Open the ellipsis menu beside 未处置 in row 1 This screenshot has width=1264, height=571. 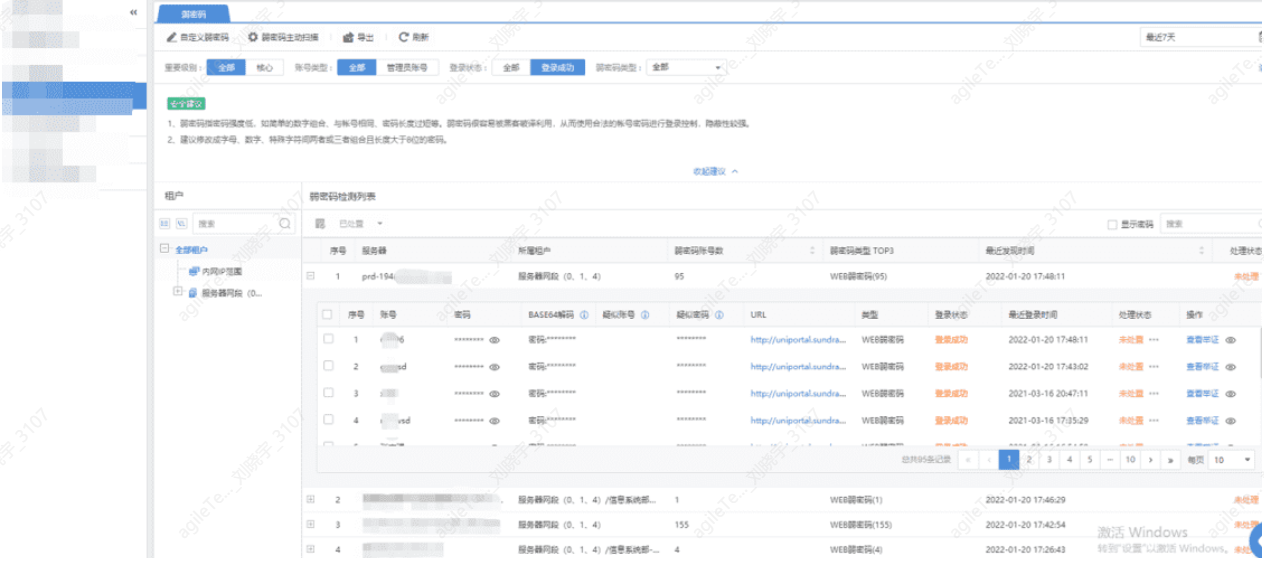pyautogui.click(x=1154, y=340)
